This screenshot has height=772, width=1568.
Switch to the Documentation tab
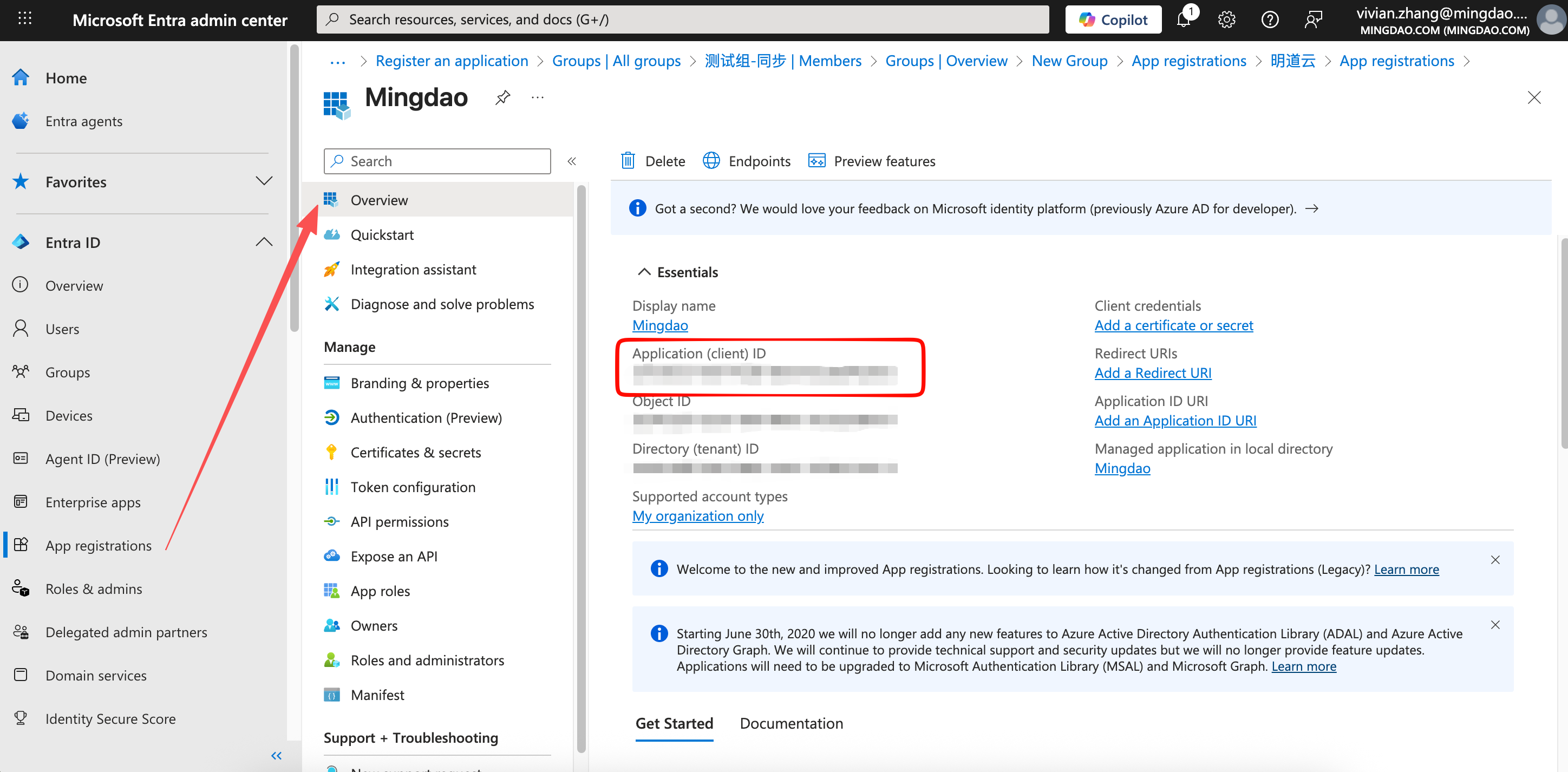(x=791, y=723)
